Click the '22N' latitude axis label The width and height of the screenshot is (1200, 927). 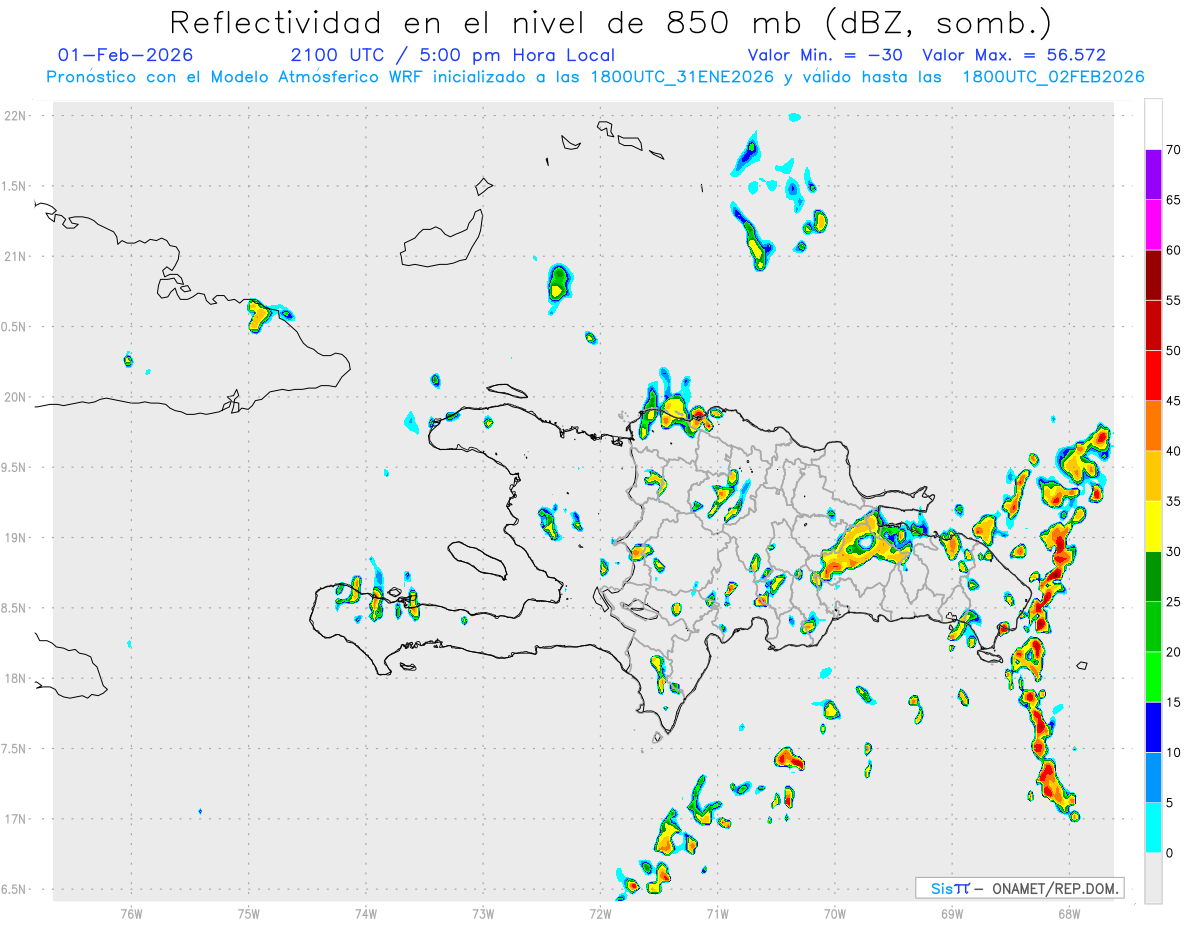16,116
